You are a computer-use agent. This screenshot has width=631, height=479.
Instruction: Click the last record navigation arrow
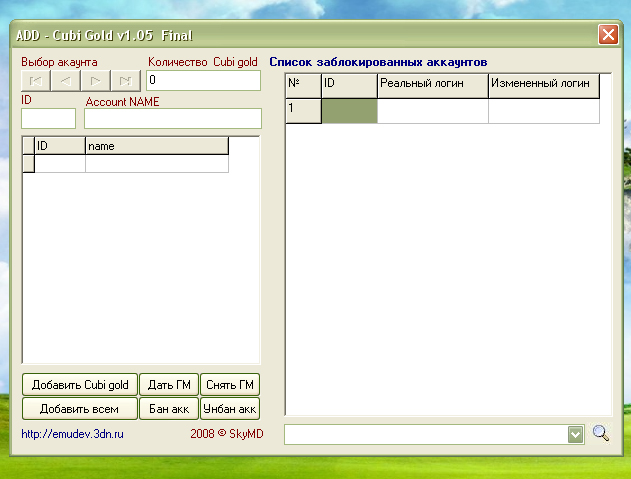(125, 81)
